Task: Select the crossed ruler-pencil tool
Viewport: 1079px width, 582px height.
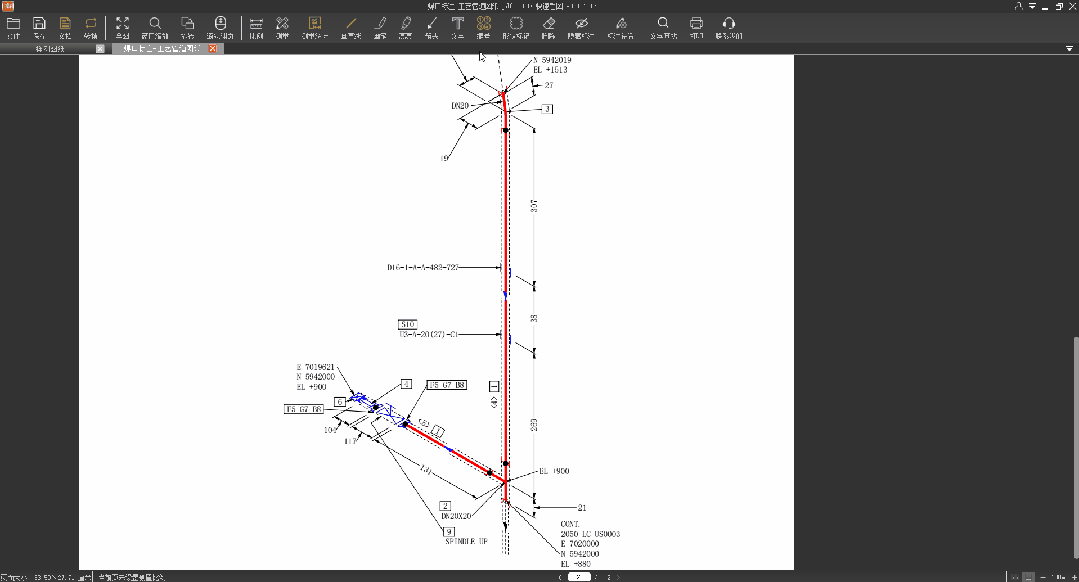Action: click(x=282, y=23)
